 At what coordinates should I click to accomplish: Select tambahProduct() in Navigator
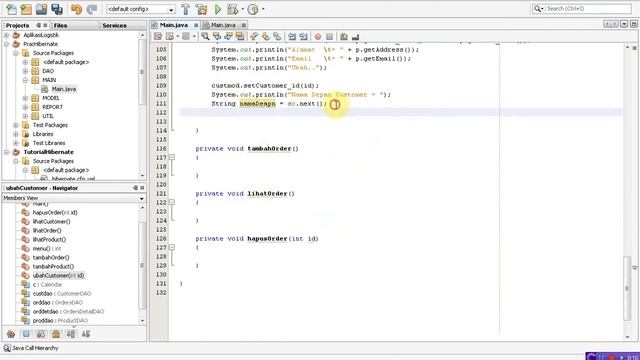[53, 267]
